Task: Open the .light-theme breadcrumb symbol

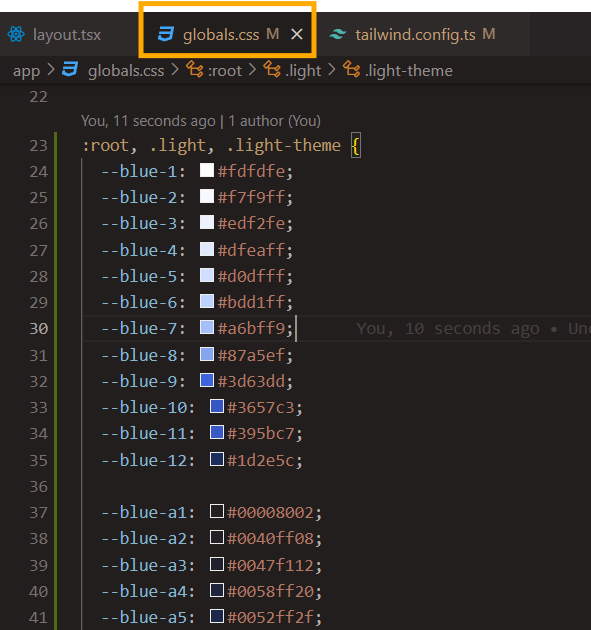Action: (x=409, y=71)
